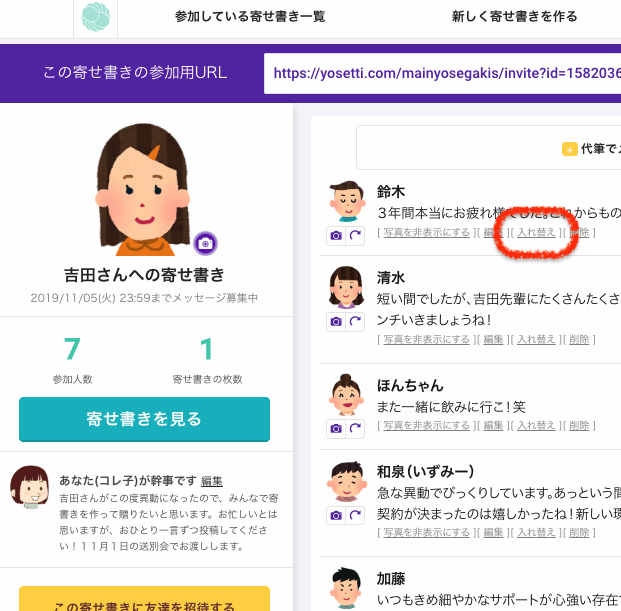Click the 寄せ書きの枚数 count 1
The image size is (621, 611).
(207, 349)
